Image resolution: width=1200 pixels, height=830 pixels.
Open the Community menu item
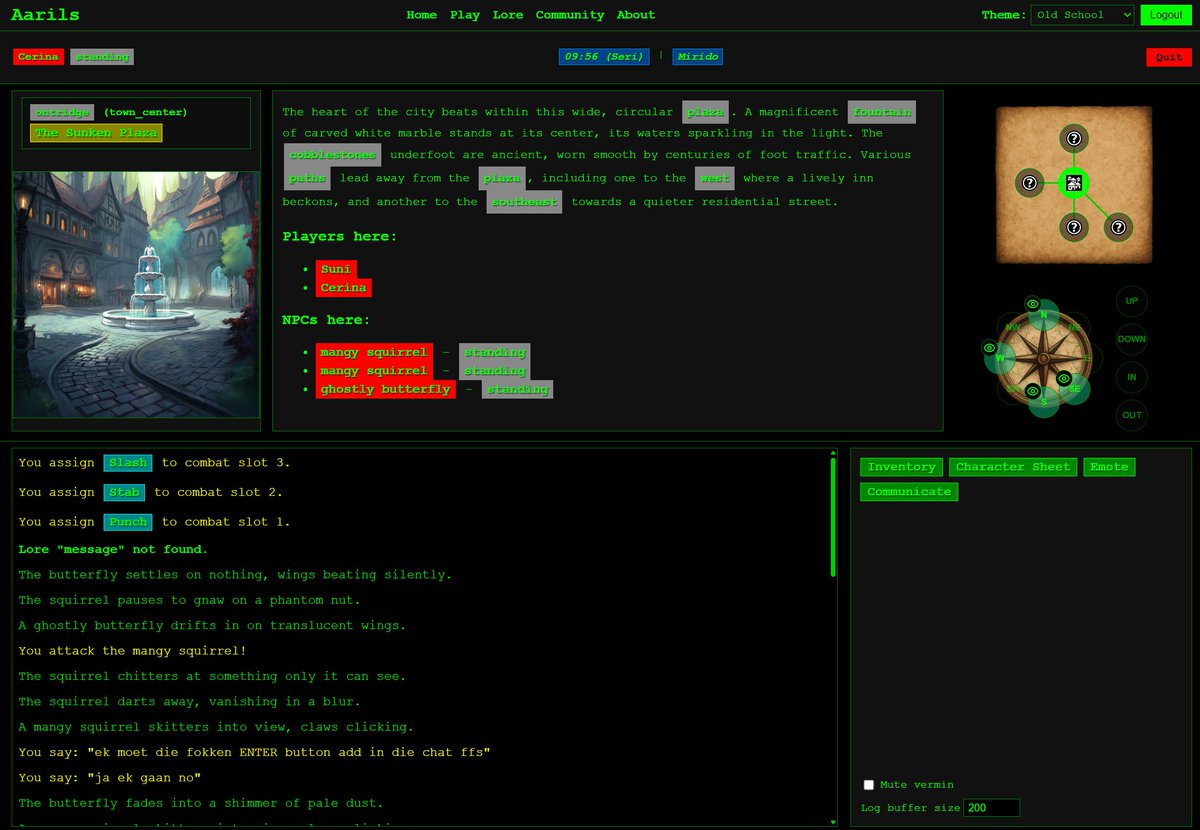[x=570, y=15]
